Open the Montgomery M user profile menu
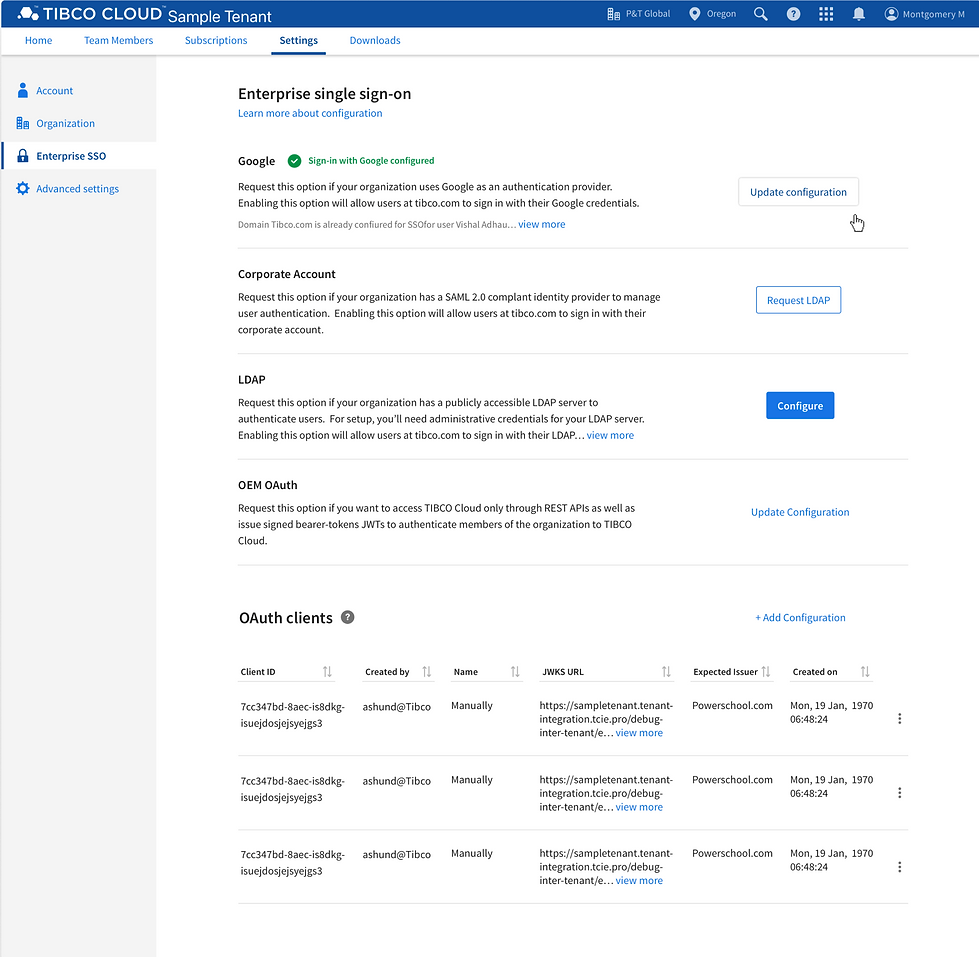The image size is (979, 957). [x=925, y=14]
